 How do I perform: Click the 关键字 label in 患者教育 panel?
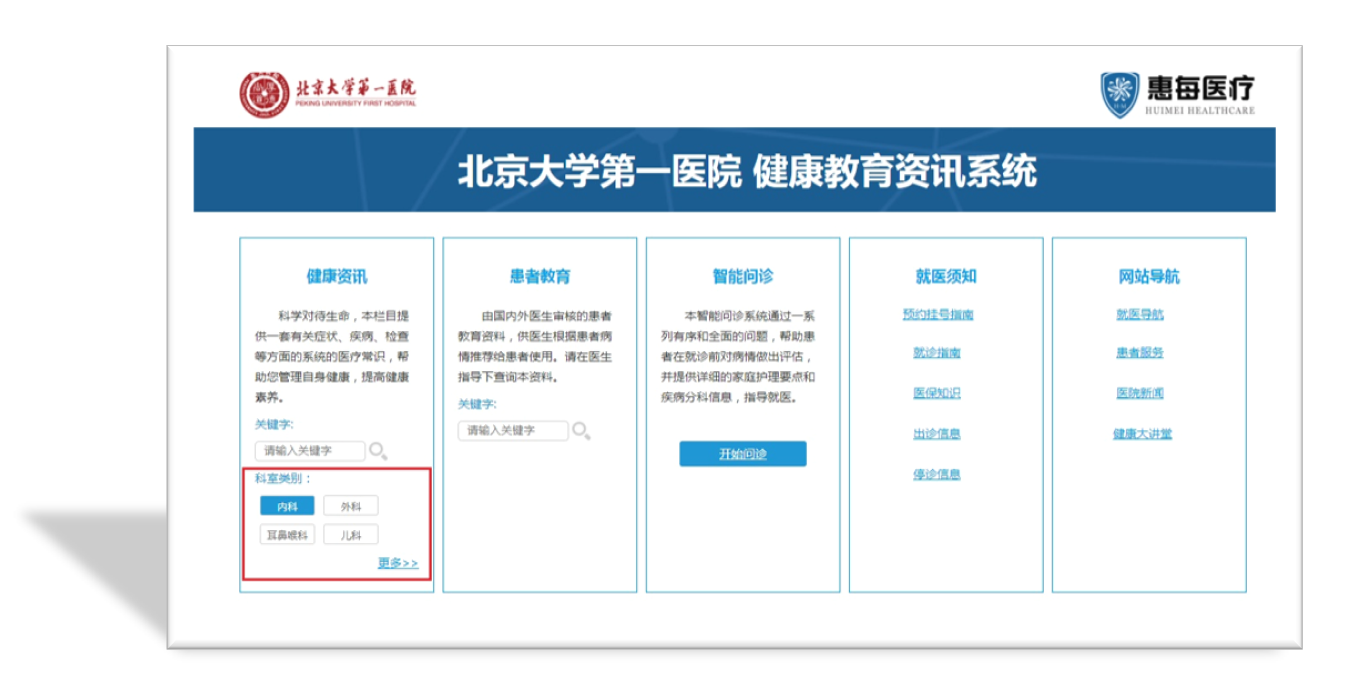tap(477, 404)
